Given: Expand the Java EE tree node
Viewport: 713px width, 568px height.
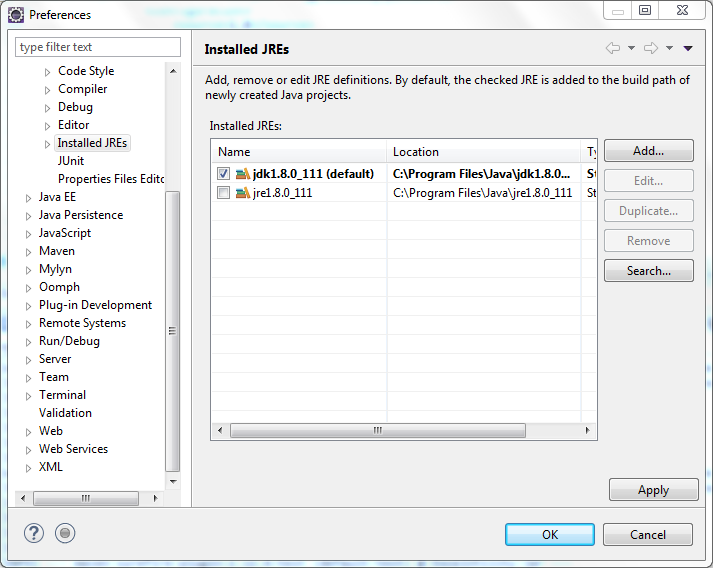Looking at the screenshot, I should (28, 198).
